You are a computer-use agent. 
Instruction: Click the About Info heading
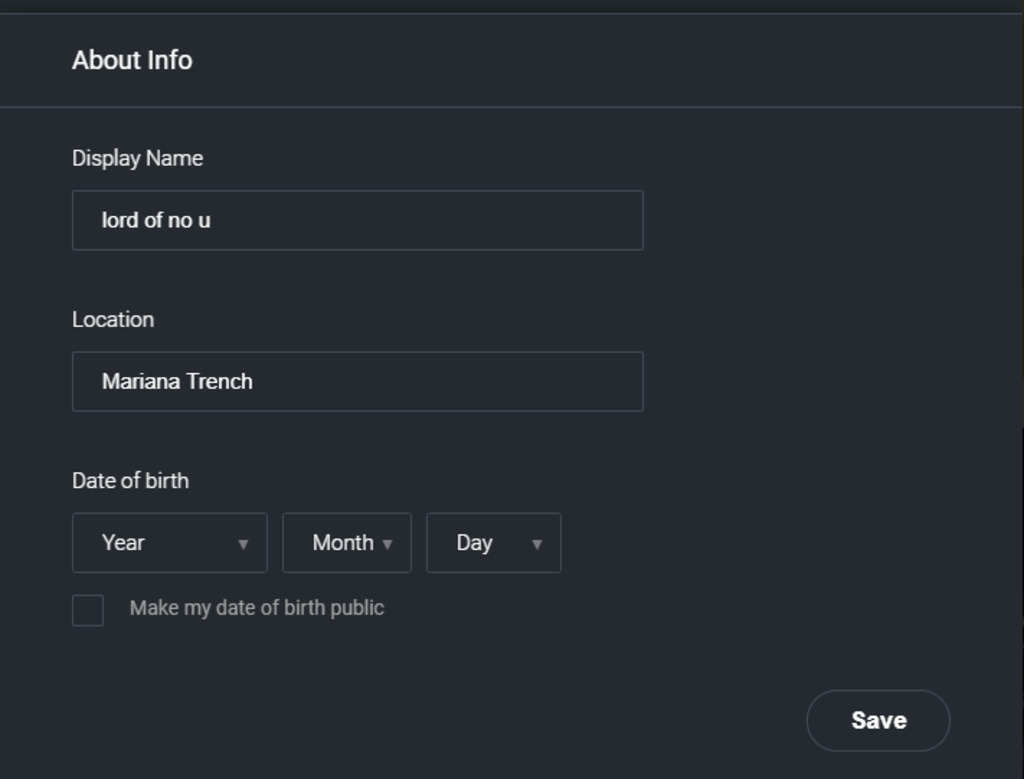click(x=132, y=60)
